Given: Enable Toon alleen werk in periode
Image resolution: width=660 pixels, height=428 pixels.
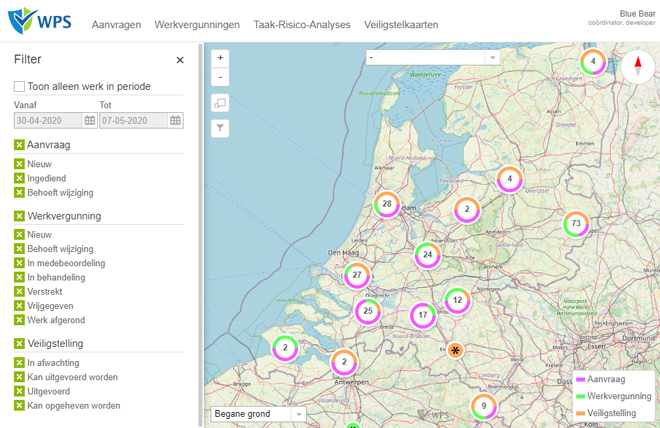Looking at the screenshot, I should [19, 86].
